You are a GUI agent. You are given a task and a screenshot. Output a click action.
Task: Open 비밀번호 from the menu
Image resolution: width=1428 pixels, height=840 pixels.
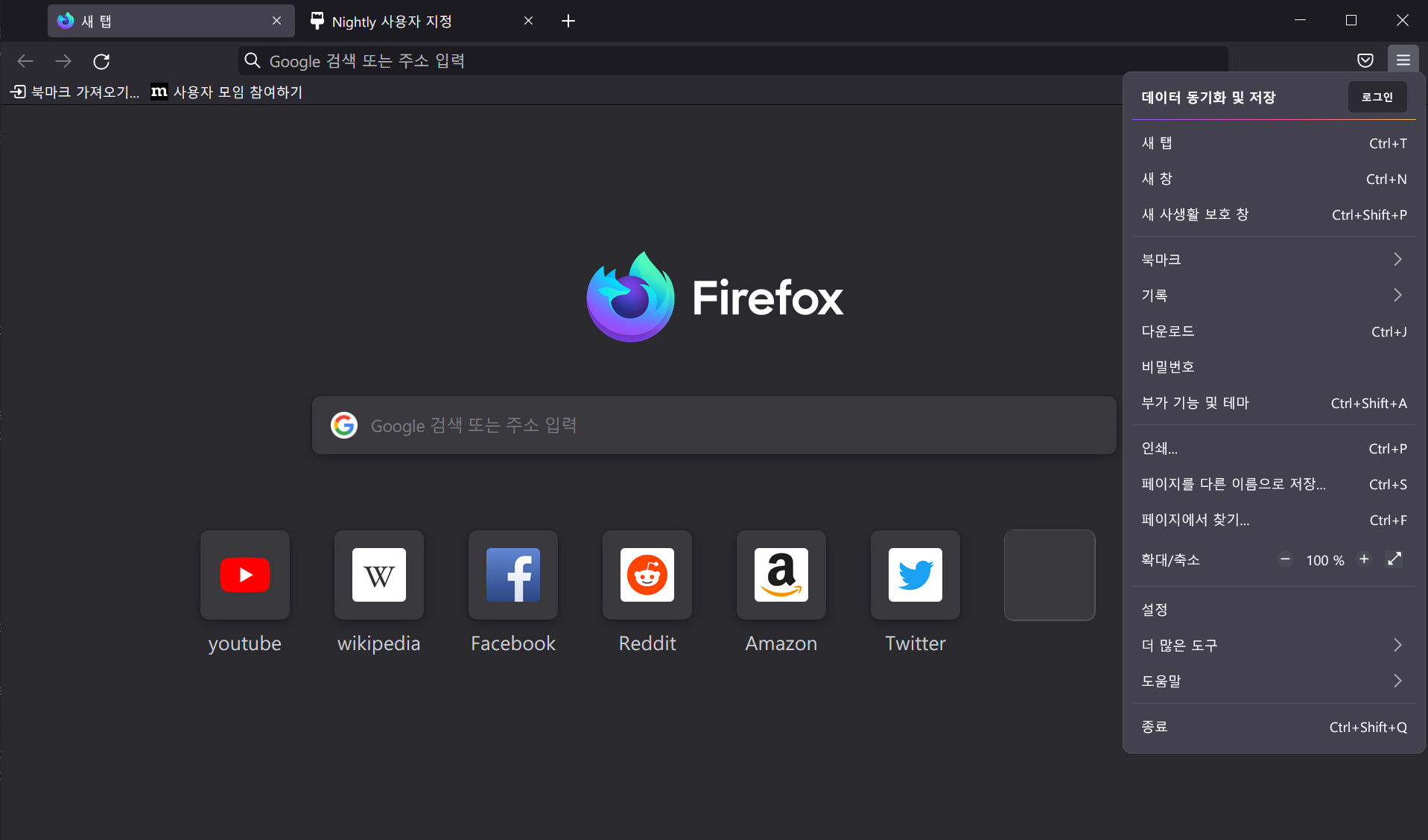1274,367
